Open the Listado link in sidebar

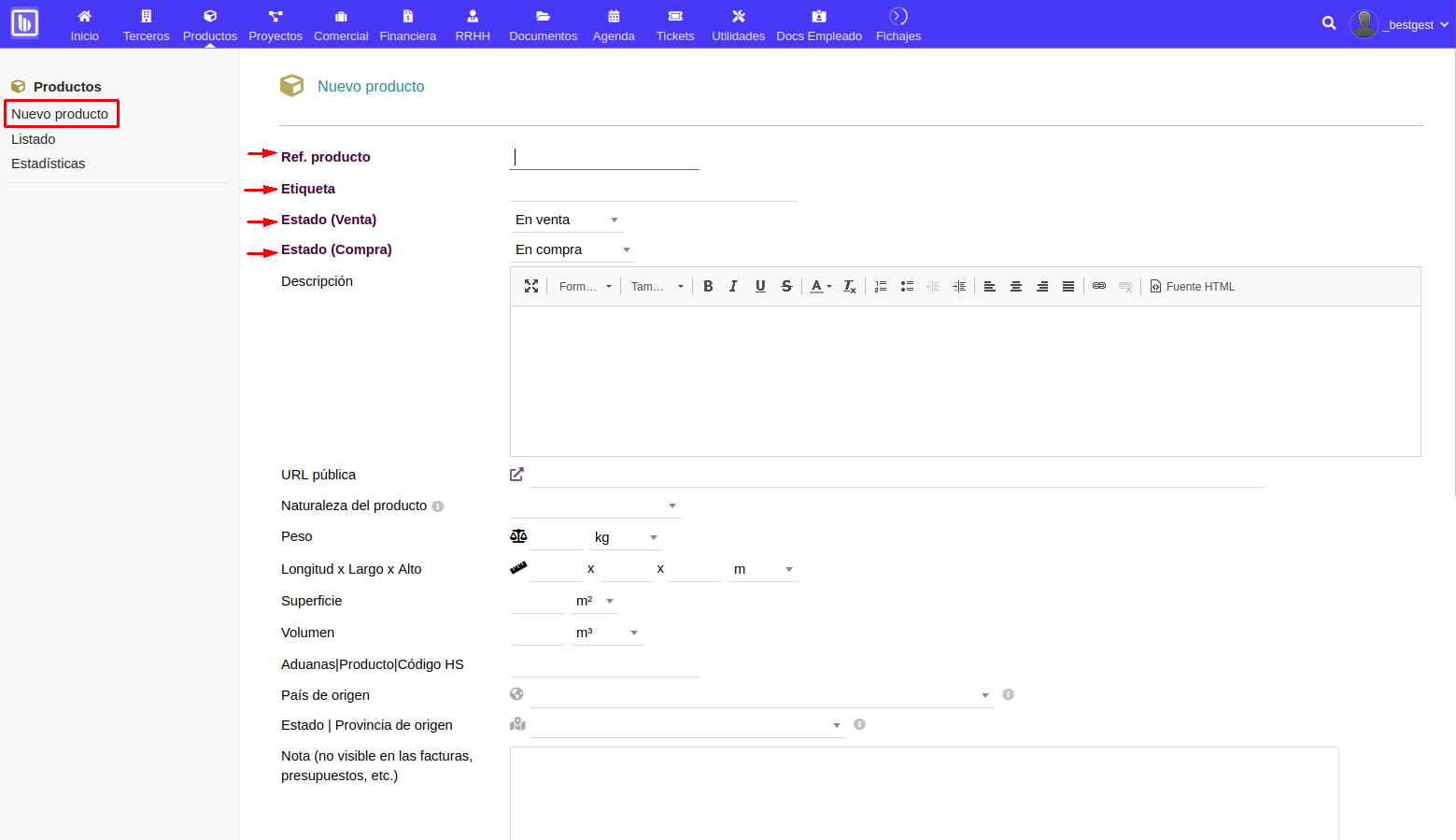[34, 139]
